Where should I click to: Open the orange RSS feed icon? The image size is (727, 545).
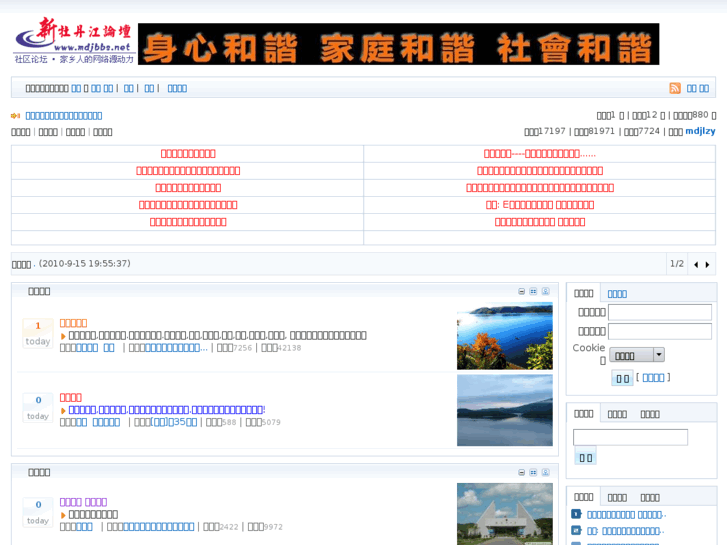click(675, 88)
